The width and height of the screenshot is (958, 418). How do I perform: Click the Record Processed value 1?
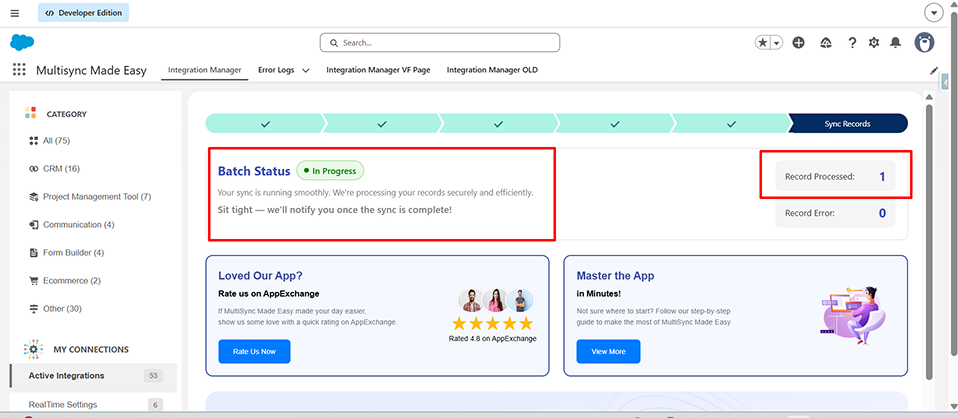pyautogui.click(x=882, y=177)
